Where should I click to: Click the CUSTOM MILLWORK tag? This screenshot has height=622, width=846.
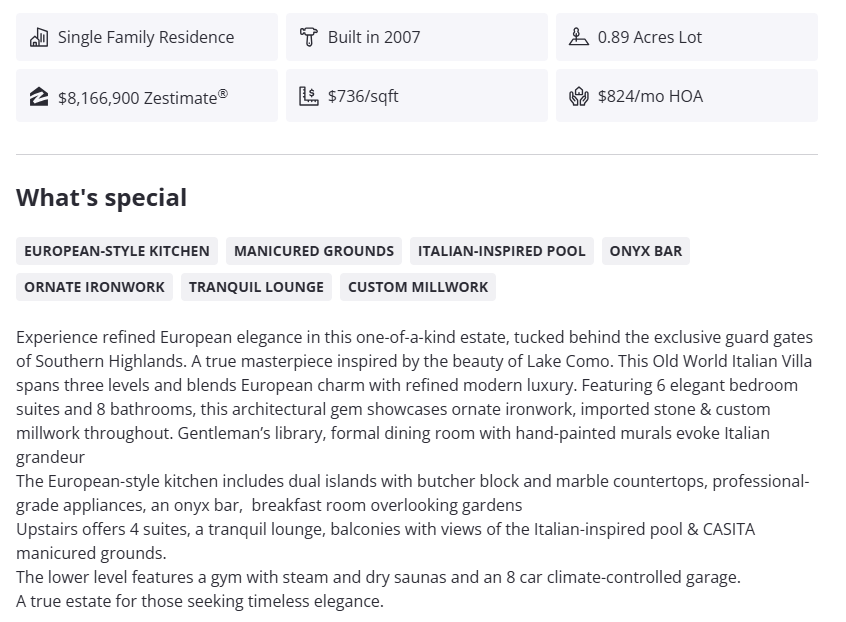click(418, 287)
